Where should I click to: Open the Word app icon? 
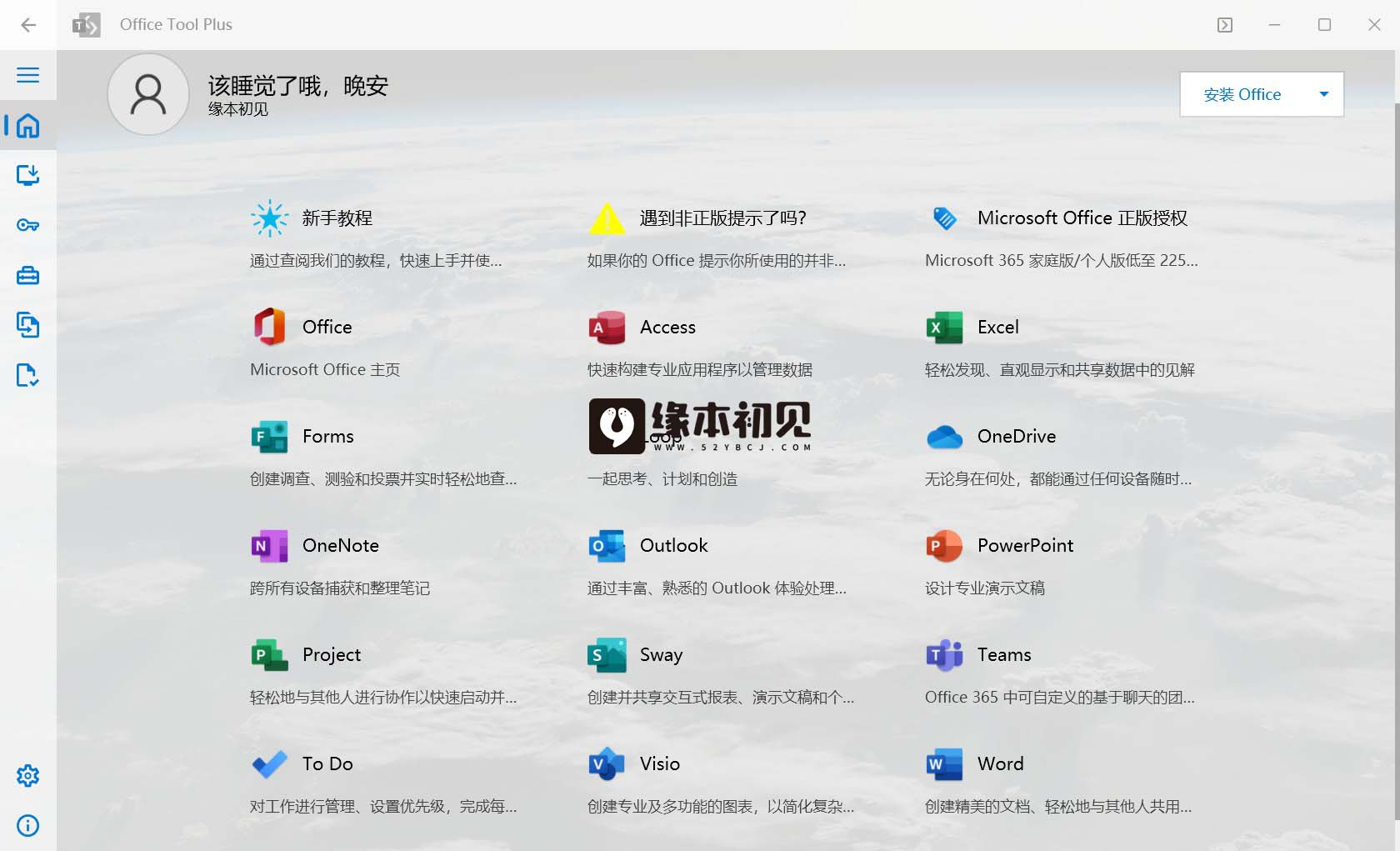944,764
